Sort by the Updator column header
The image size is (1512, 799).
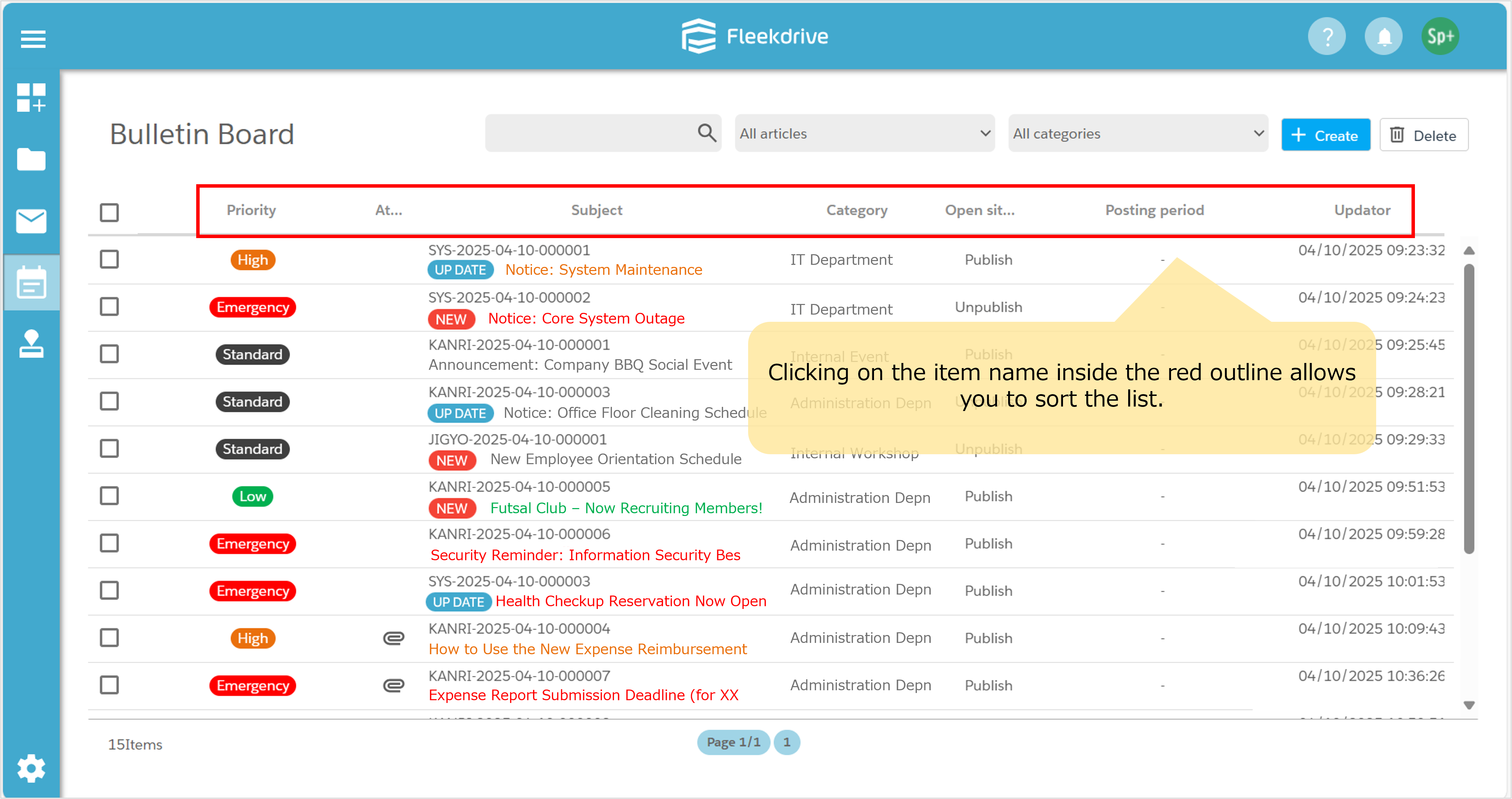coord(1362,210)
